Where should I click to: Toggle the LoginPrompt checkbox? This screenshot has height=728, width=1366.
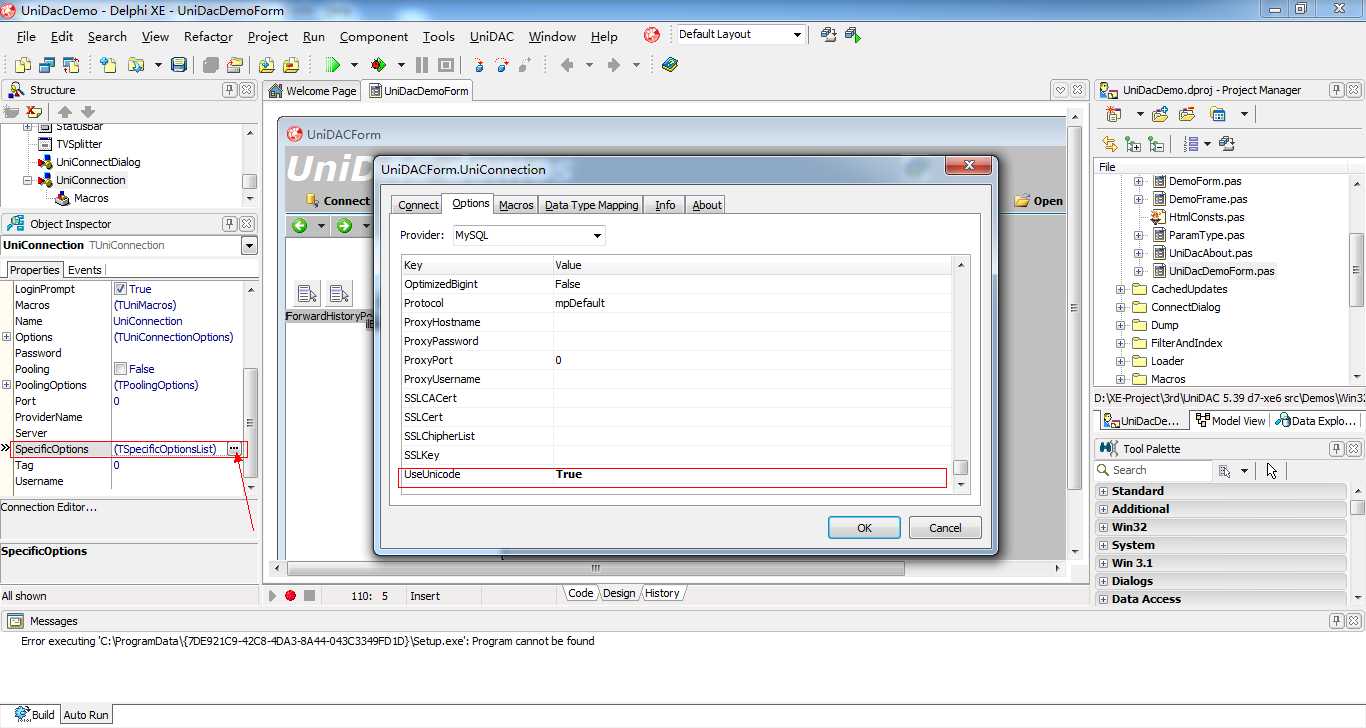(120, 289)
